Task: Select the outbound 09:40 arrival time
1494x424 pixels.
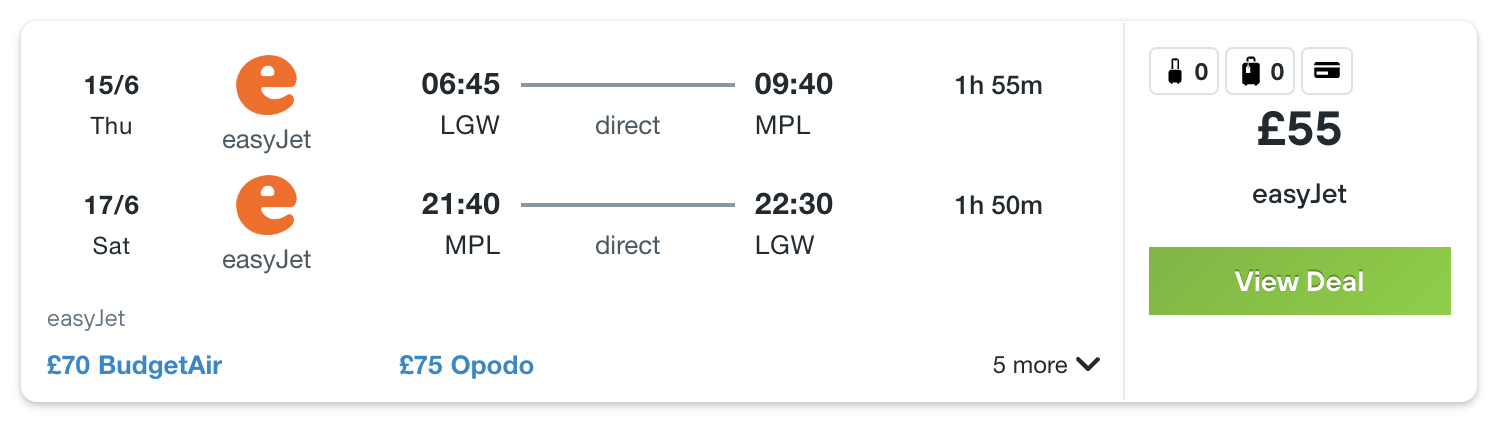Action: click(794, 85)
